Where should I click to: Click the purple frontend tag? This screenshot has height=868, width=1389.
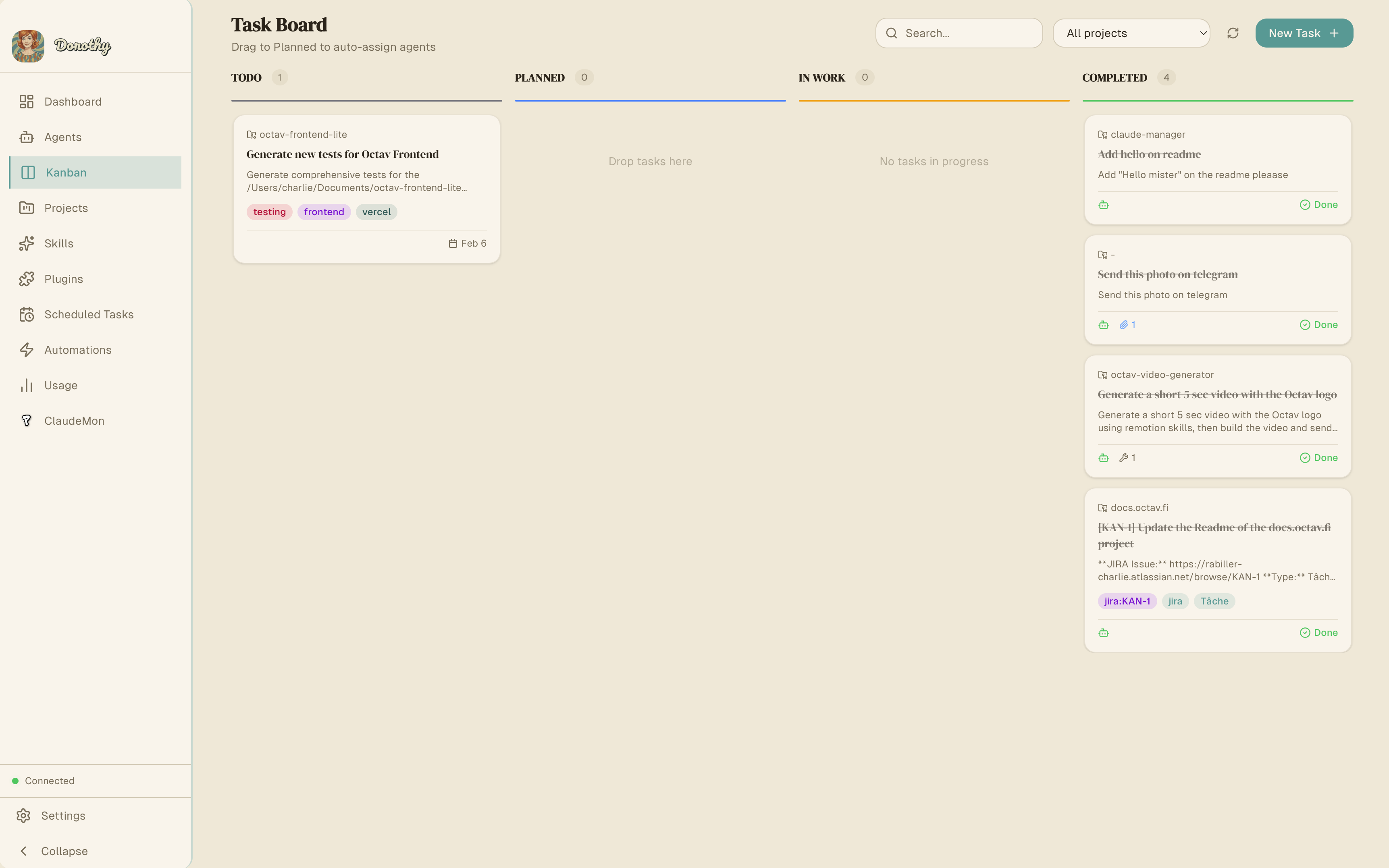[324, 212]
